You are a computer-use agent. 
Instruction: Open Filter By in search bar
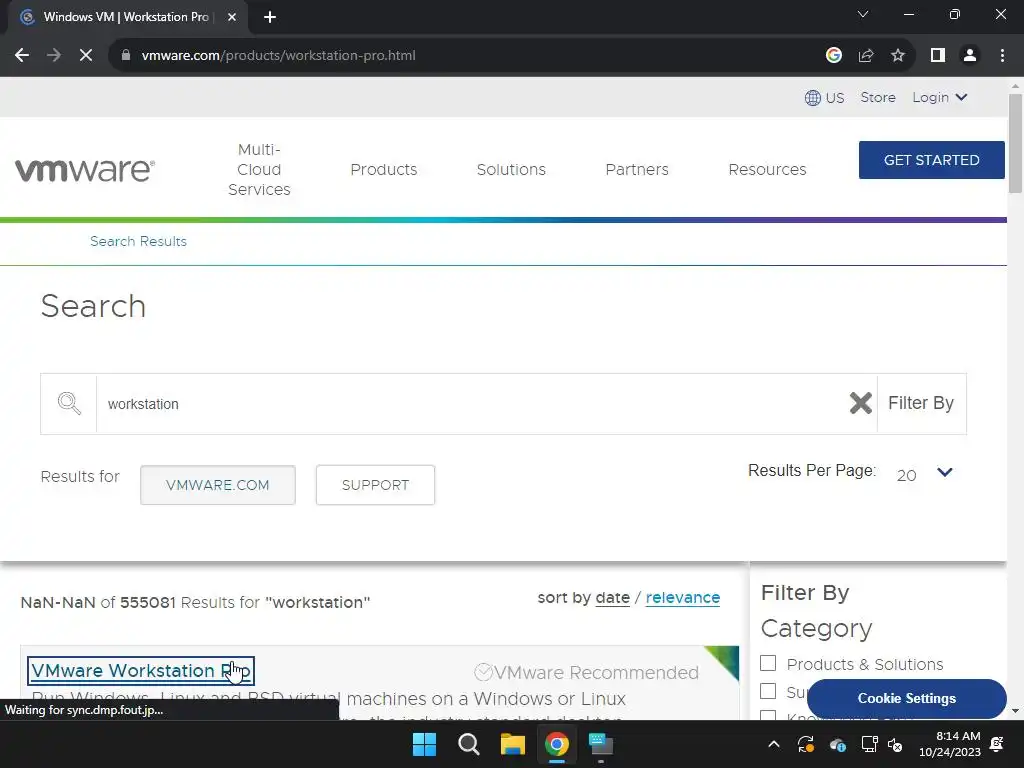(921, 403)
